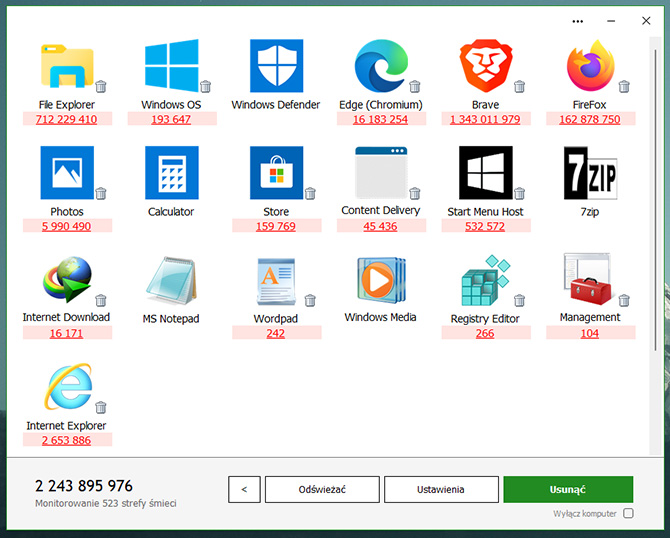Click the trash bin beside Registry Editor
670x538 pixels.
pyautogui.click(x=520, y=300)
